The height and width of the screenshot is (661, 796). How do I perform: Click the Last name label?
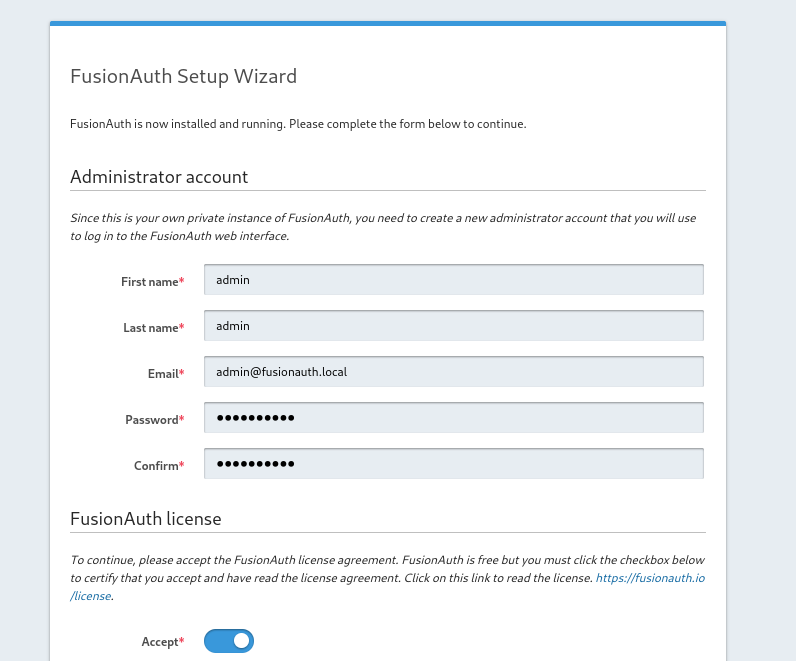(153, 328)
